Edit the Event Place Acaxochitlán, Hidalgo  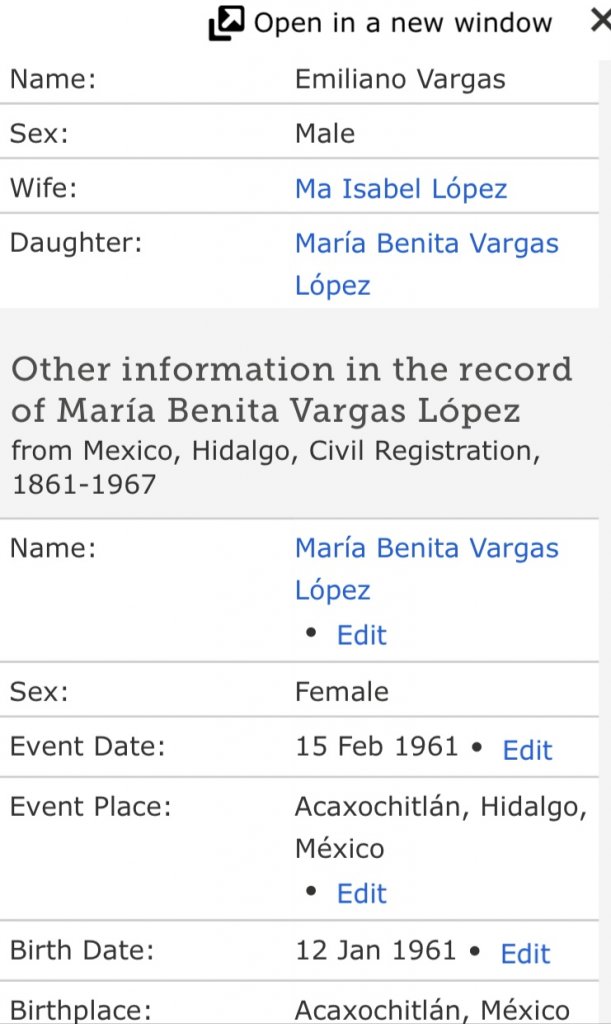coord(361,893)
